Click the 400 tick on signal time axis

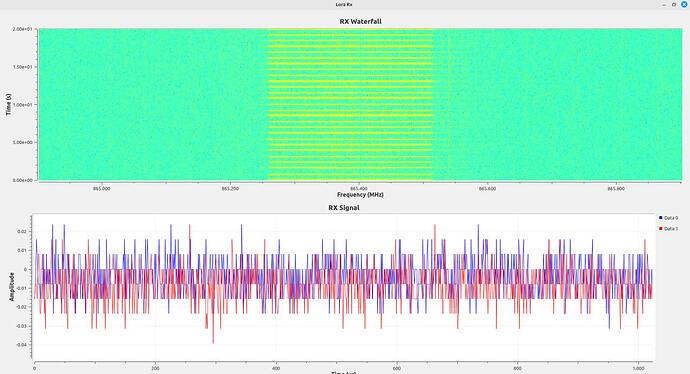(x=276, y=369)
